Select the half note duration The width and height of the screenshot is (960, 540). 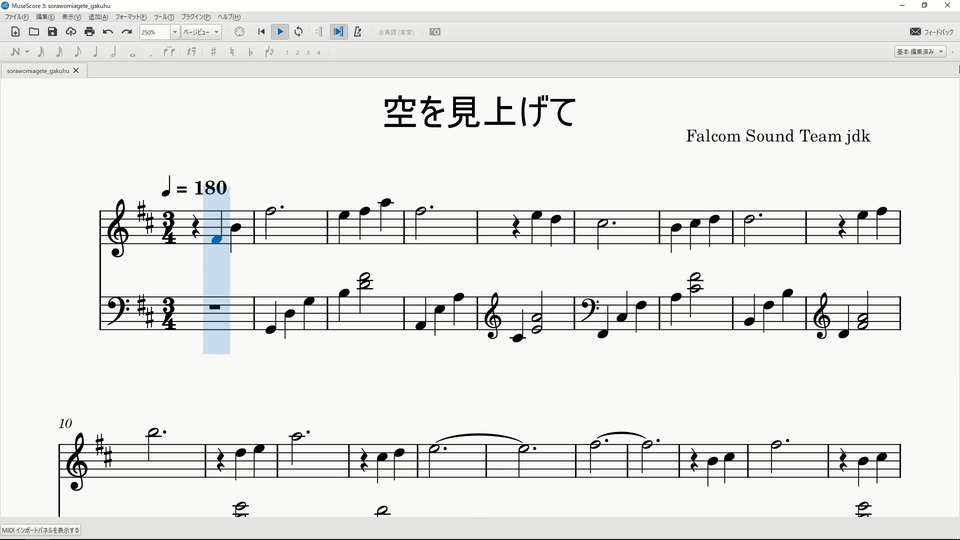(113, 52)
